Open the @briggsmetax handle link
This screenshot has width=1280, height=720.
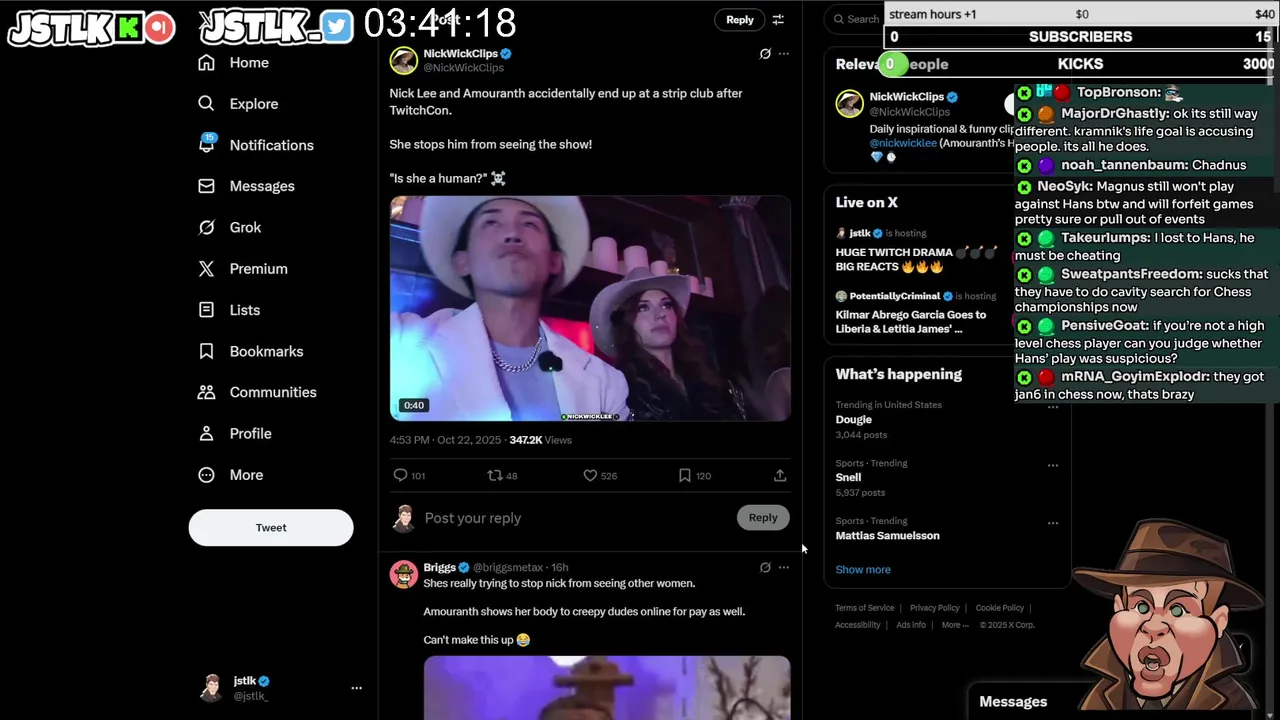[508, 568]
